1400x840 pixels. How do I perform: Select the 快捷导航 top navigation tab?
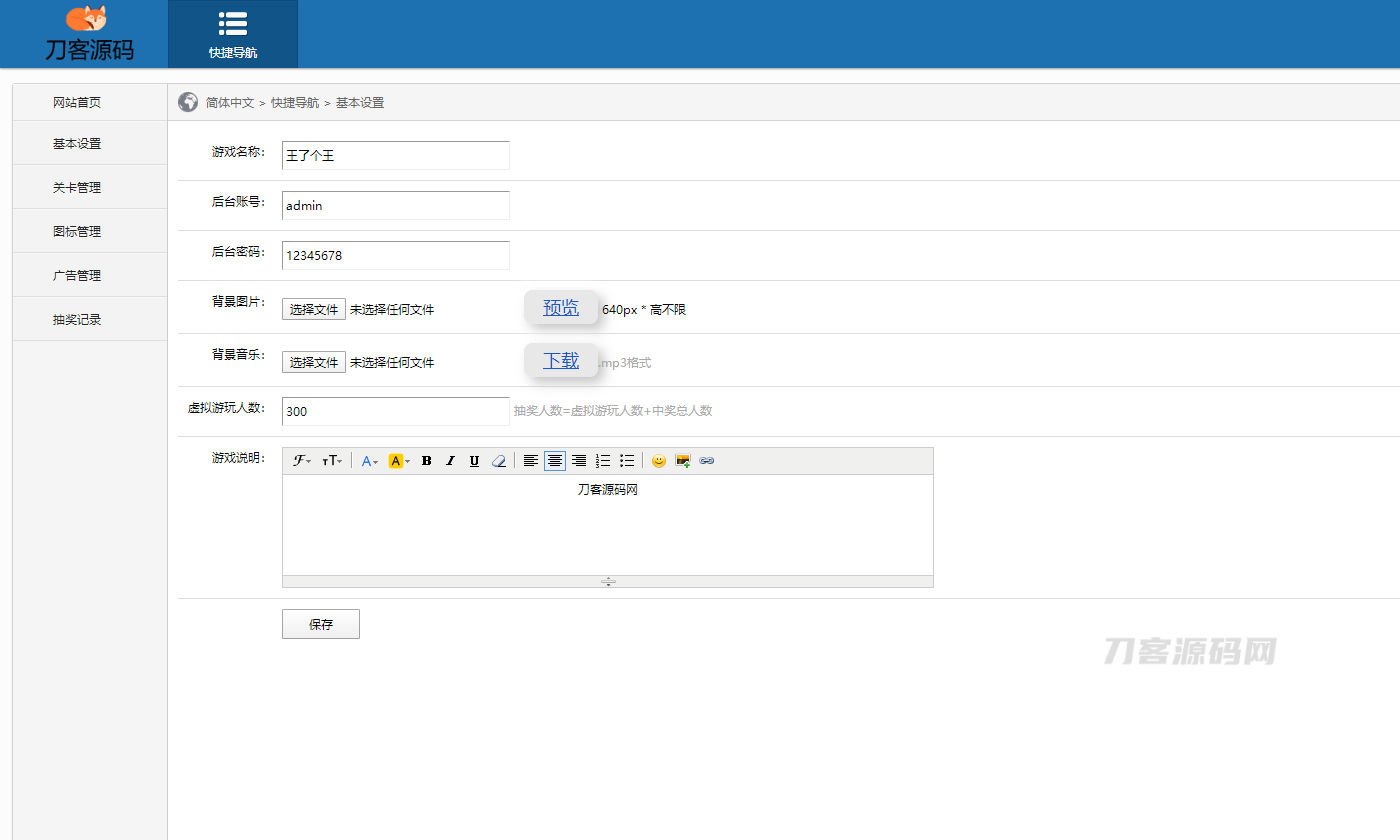click(x=233, y=35)
